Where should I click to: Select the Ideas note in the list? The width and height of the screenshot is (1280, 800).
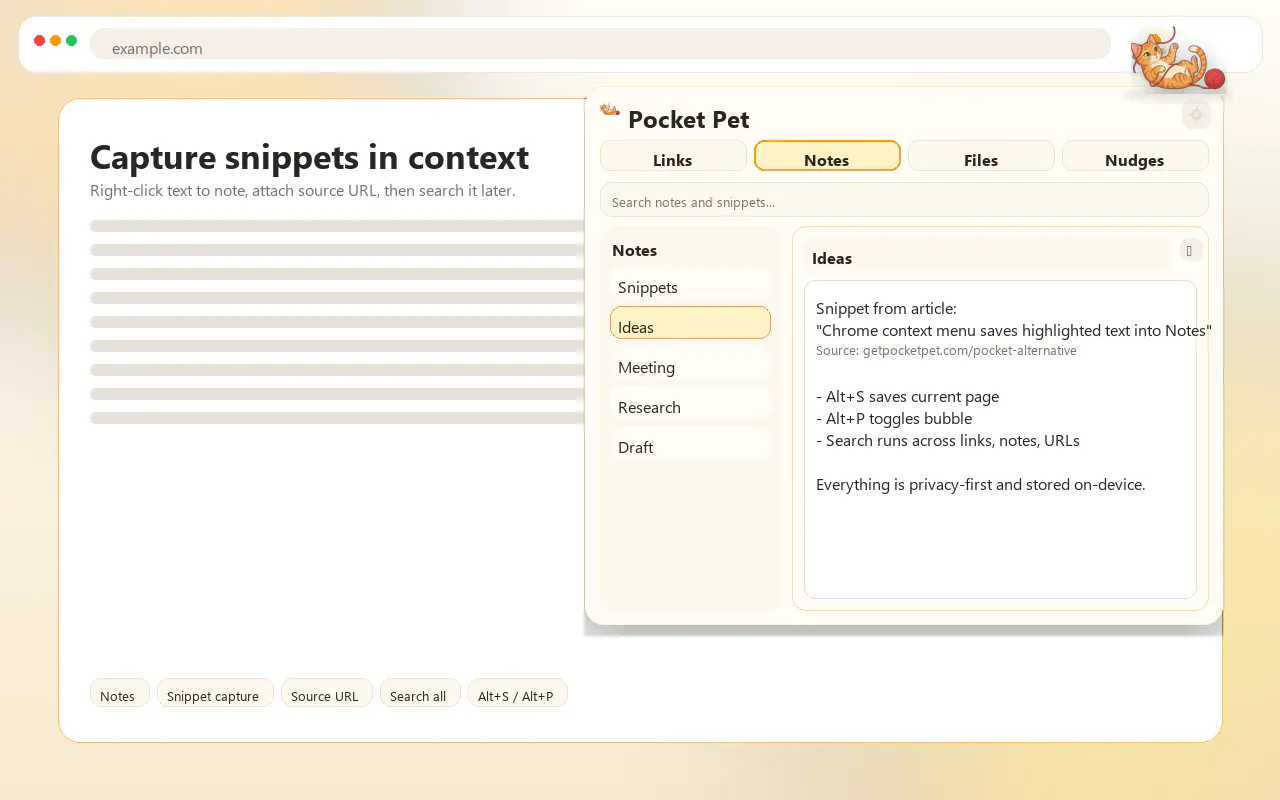point(690,323)
